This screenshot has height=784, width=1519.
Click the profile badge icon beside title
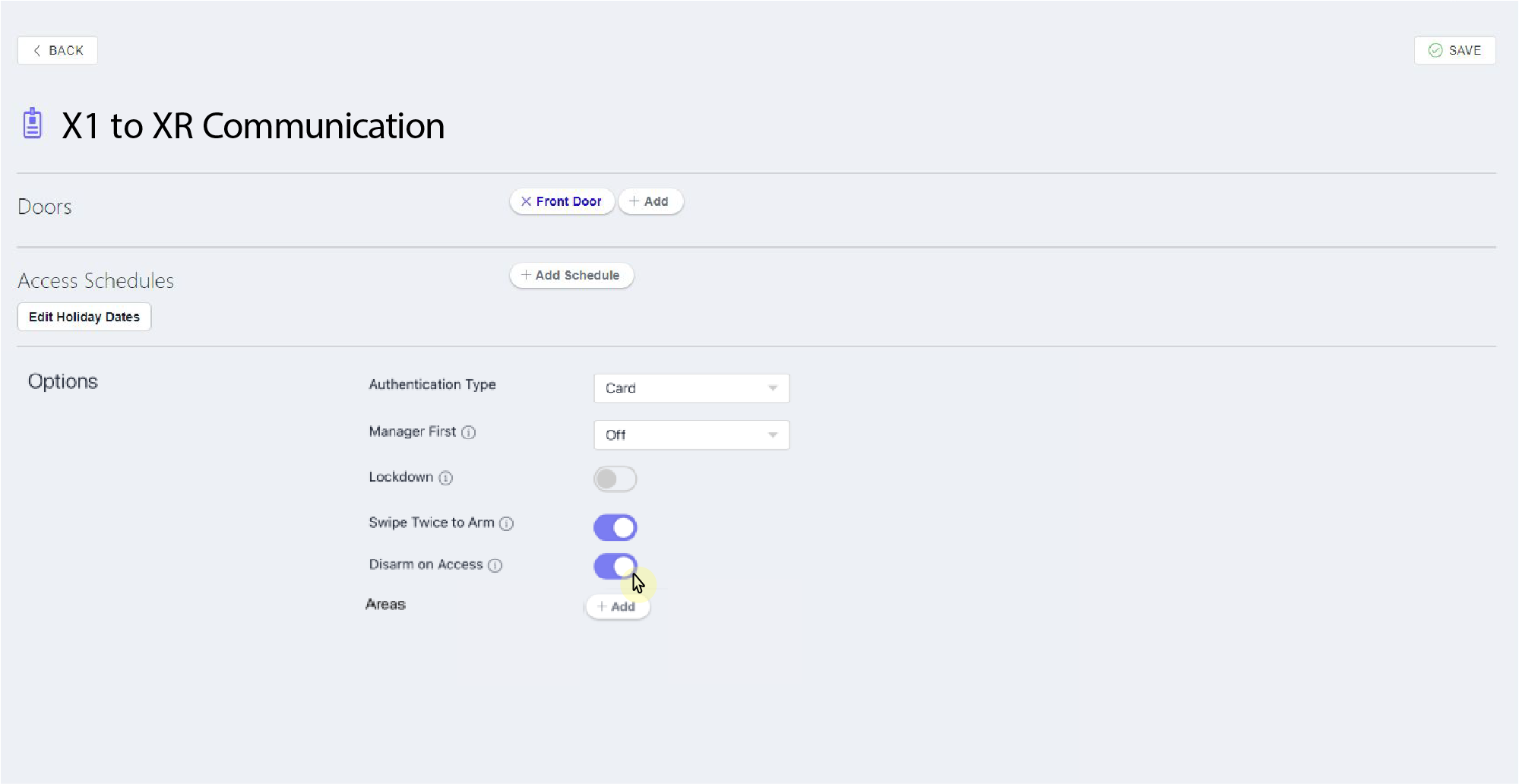click(32, 123)
